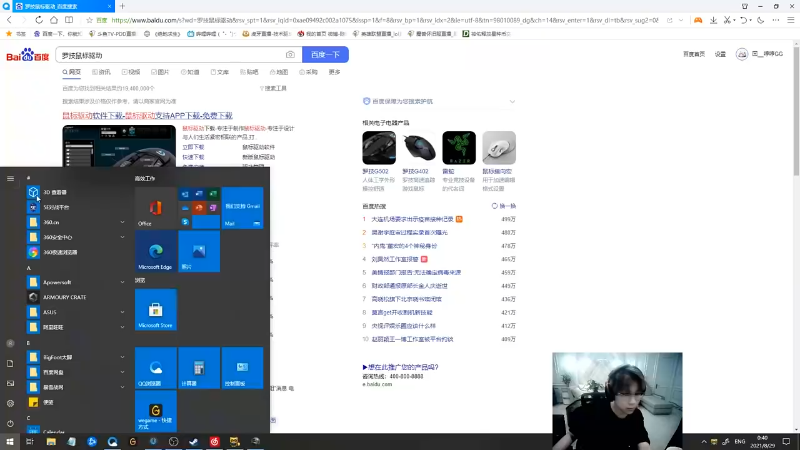Click the bookmark star next to address bar
This screenshot has width=800, height=450.
[x=89, y=20]
